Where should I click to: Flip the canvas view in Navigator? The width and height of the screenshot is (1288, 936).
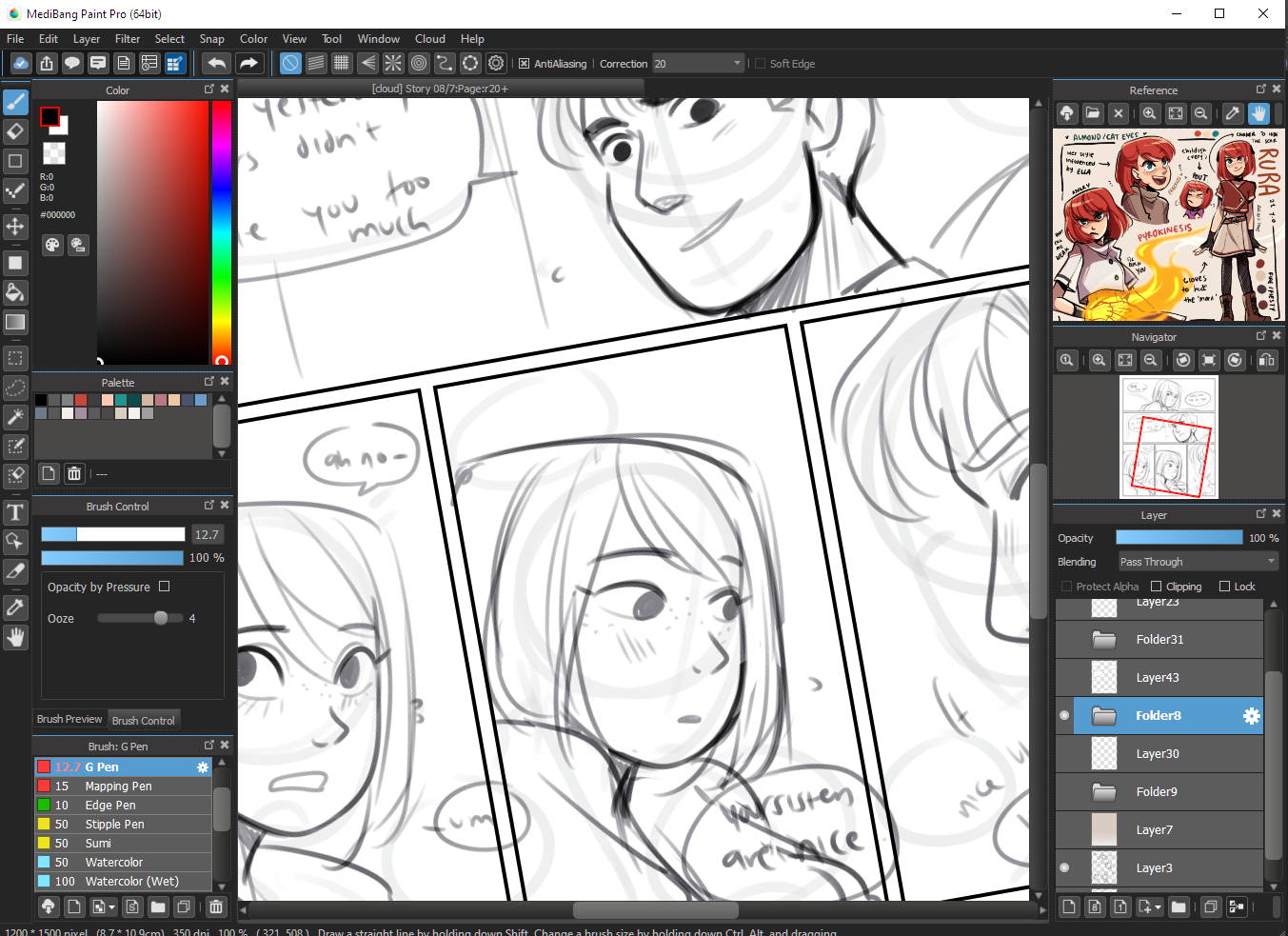pos(1267,360)
